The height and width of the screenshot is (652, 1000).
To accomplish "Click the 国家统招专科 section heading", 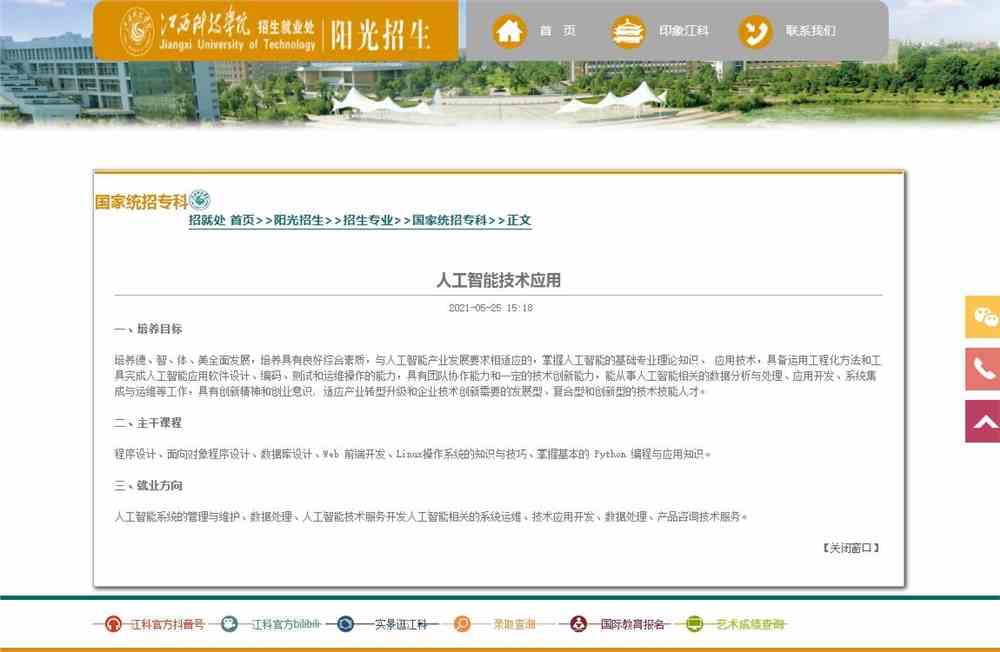I will click(x=142, y=202).
